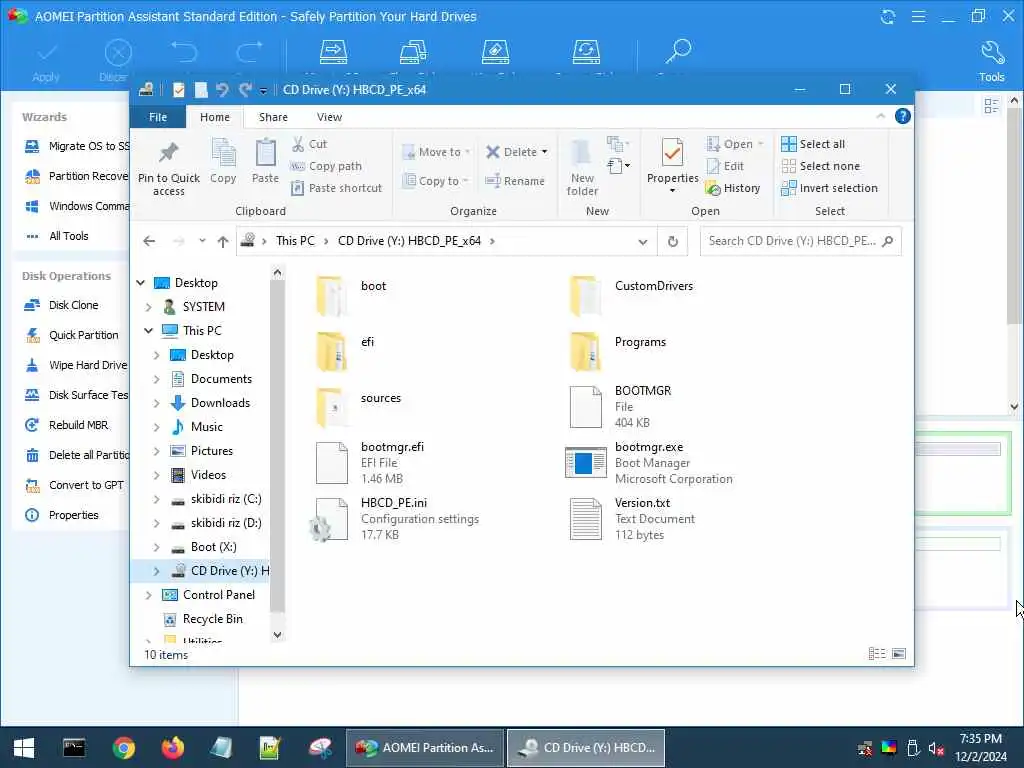
Task: Expand the Control Panel tree node
Action: tap(148, 595)
